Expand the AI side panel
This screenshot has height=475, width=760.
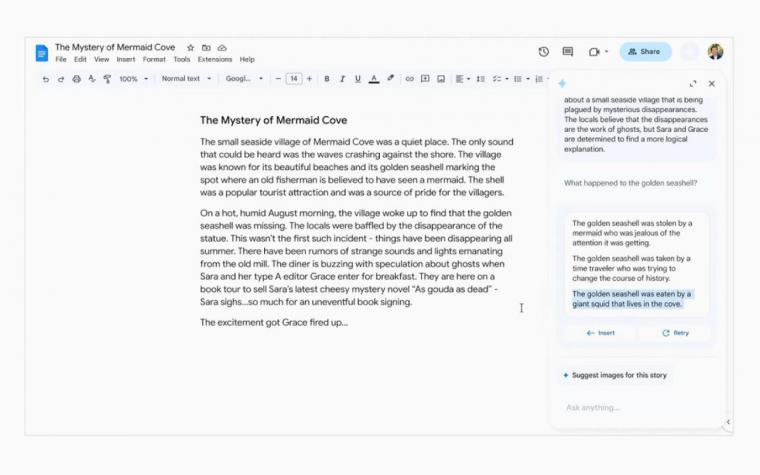point(693,84)
